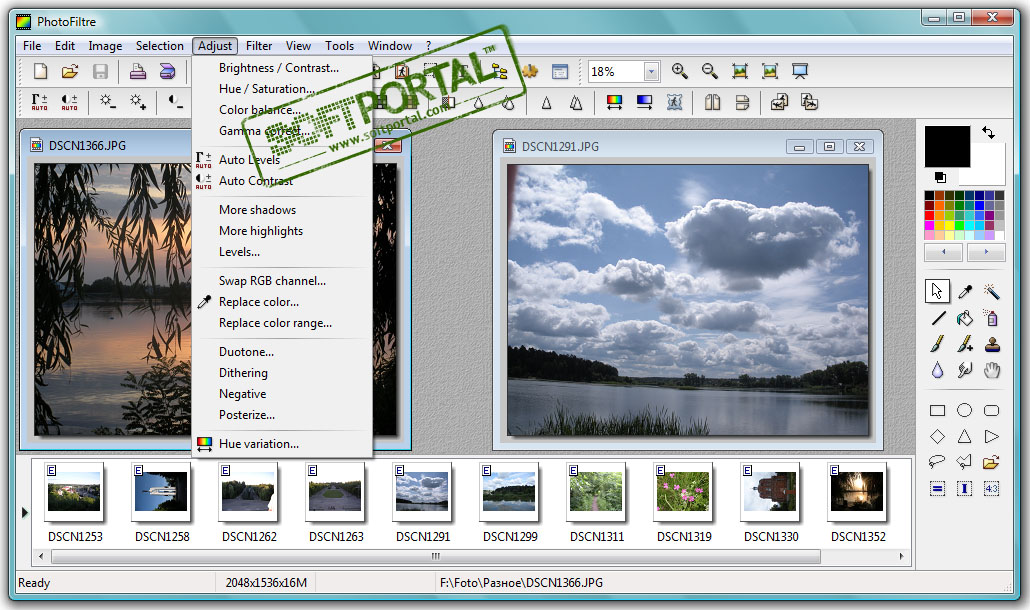Click the swap foreground background colors arrow
The height and width of the screenshot is (610, 1030).
pos(988,133)
